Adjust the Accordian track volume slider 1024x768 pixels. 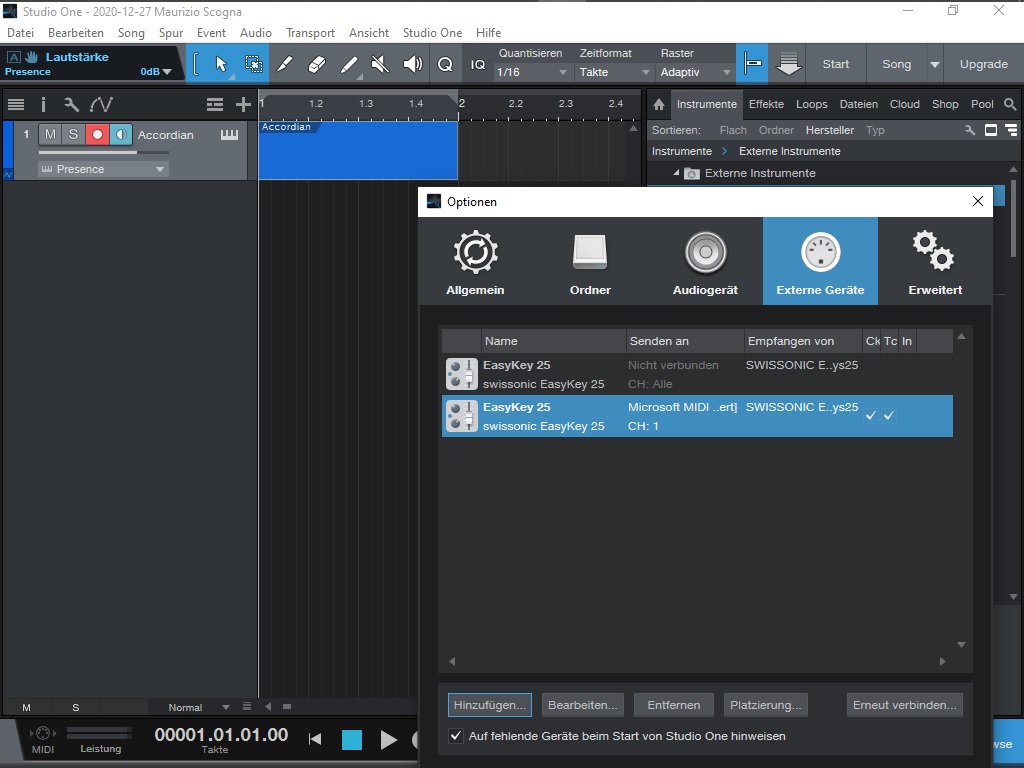(x=104, y=153)
